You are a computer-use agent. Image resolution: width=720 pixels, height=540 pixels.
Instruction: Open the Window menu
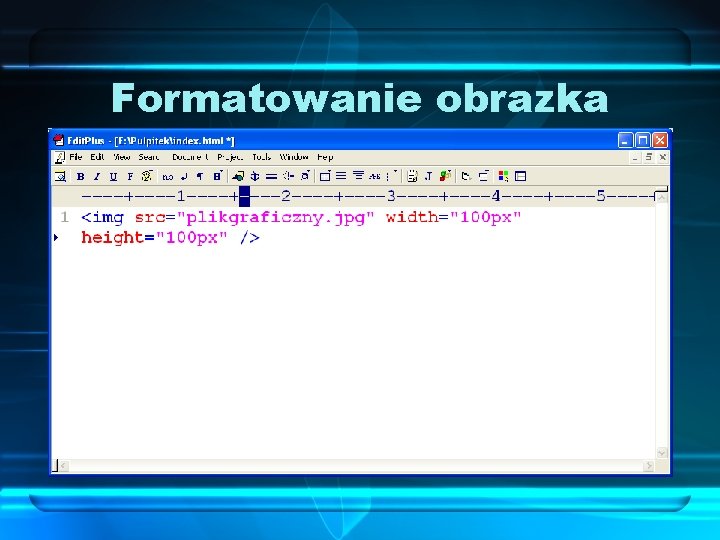294,157
